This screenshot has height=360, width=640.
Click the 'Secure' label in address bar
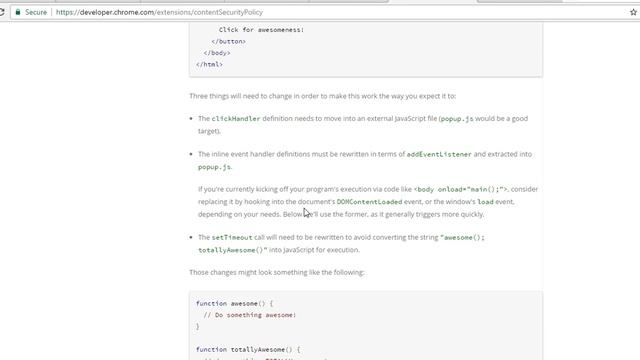36,12
